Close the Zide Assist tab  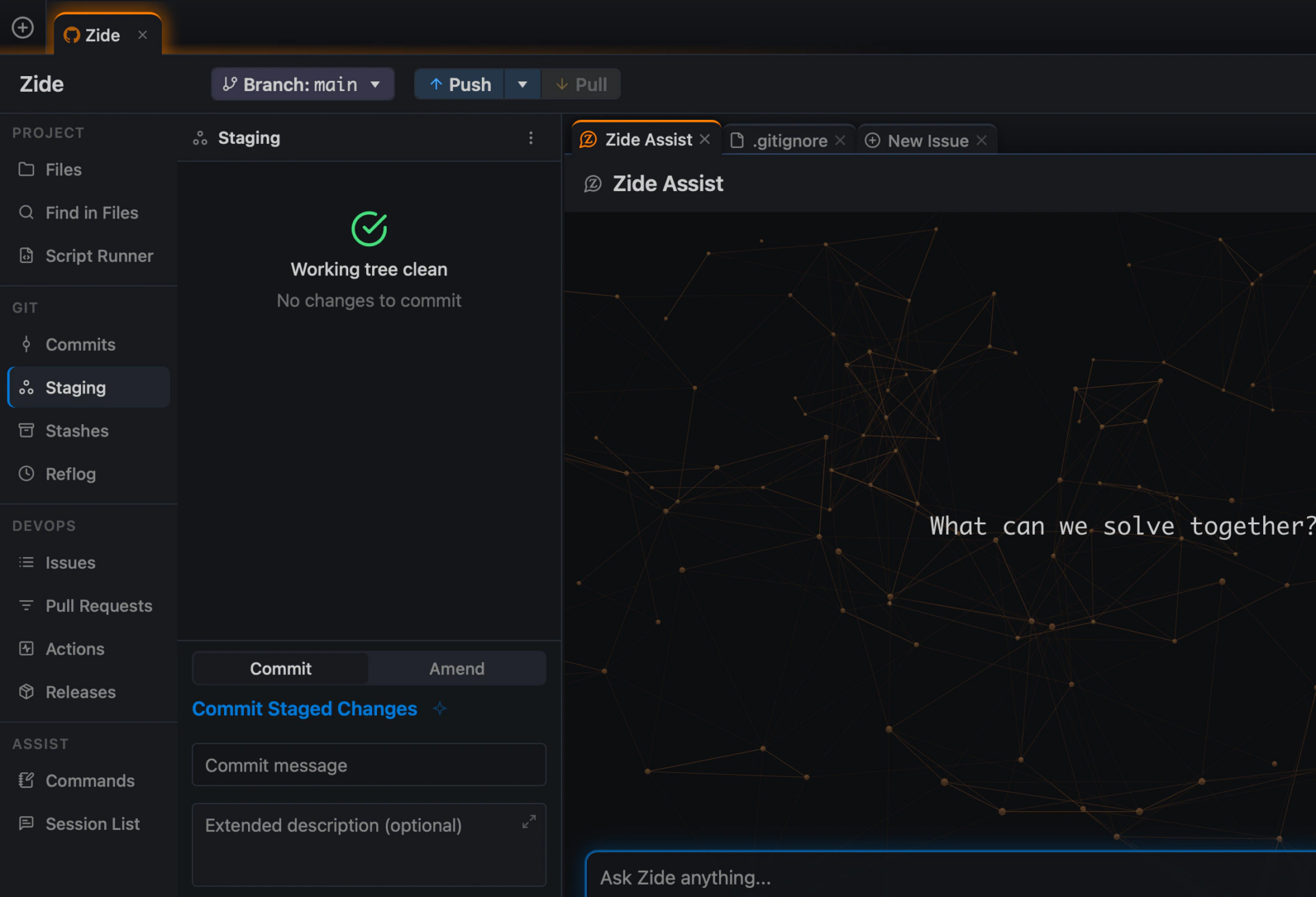click(705, 139)
